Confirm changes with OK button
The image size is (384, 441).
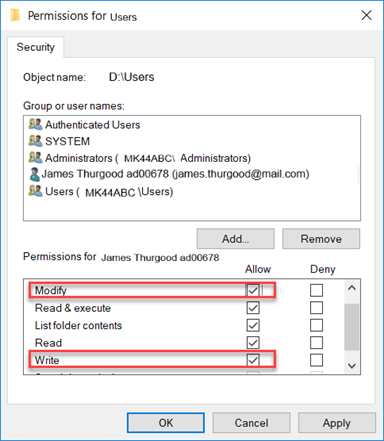click(x=166, y=423)
